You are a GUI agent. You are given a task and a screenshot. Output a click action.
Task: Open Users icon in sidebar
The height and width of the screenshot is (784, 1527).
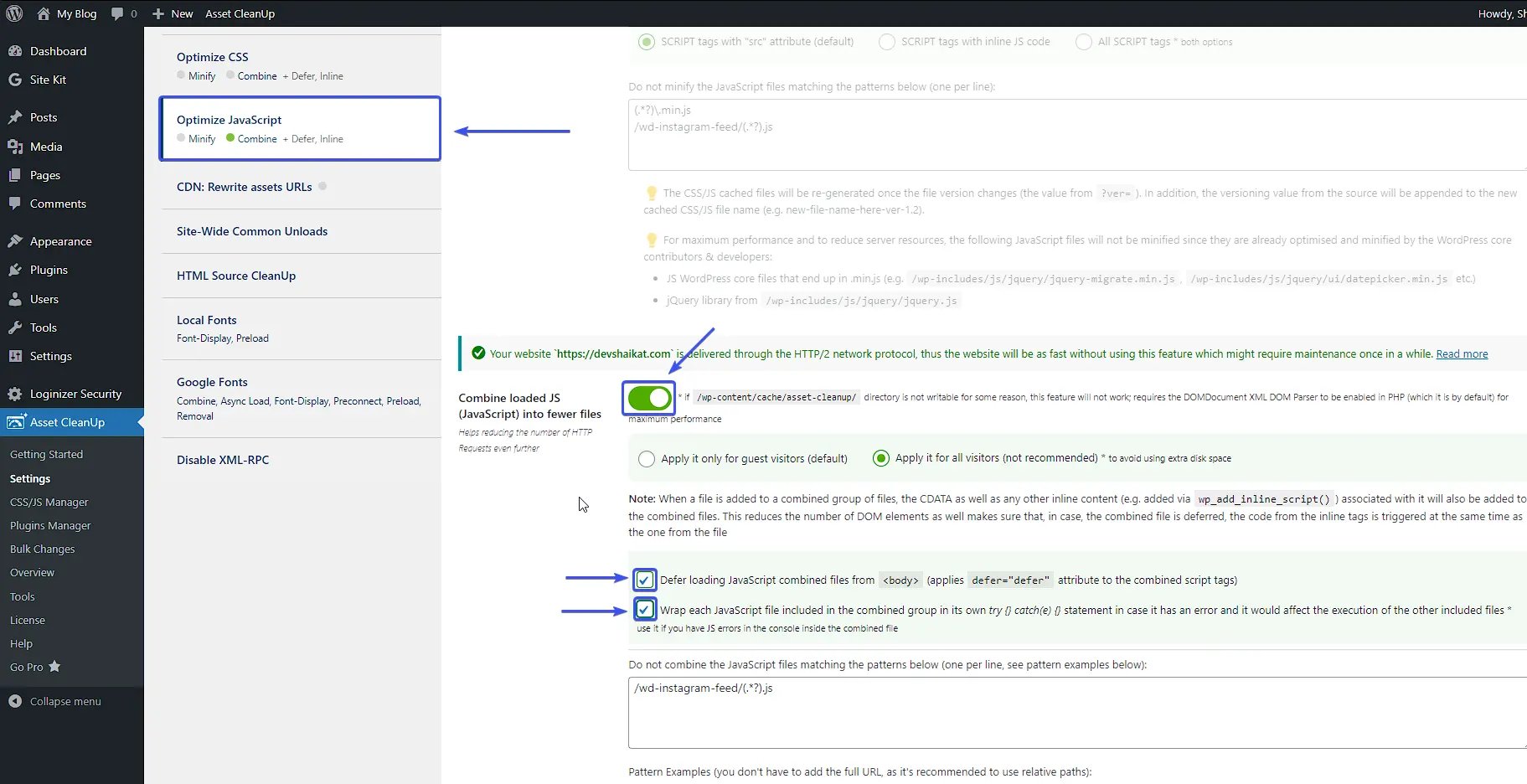[x=15, y=299]
